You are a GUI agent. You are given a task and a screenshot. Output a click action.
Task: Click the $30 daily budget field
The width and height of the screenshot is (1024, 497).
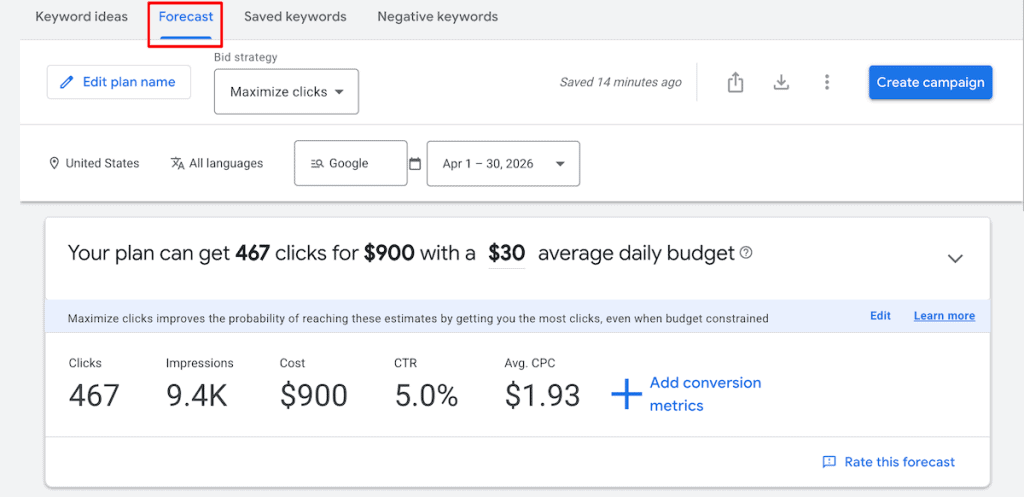507,253
